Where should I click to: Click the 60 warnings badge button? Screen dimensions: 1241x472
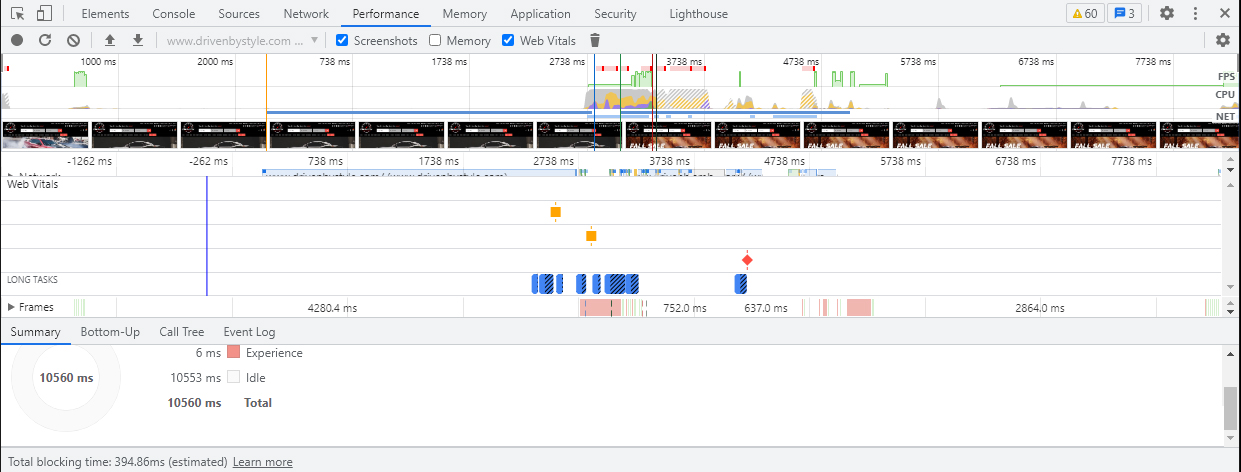[x=1084, y=14]
